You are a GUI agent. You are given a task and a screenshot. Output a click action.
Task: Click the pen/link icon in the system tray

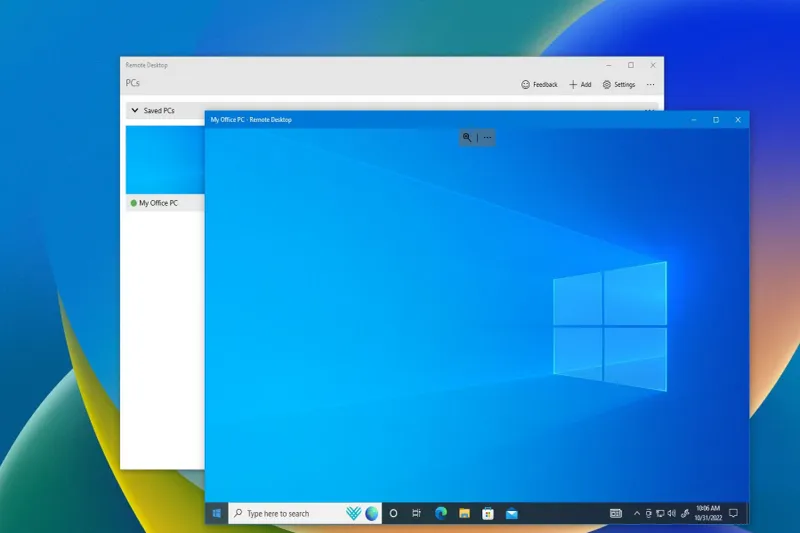(x=685, y=513)
